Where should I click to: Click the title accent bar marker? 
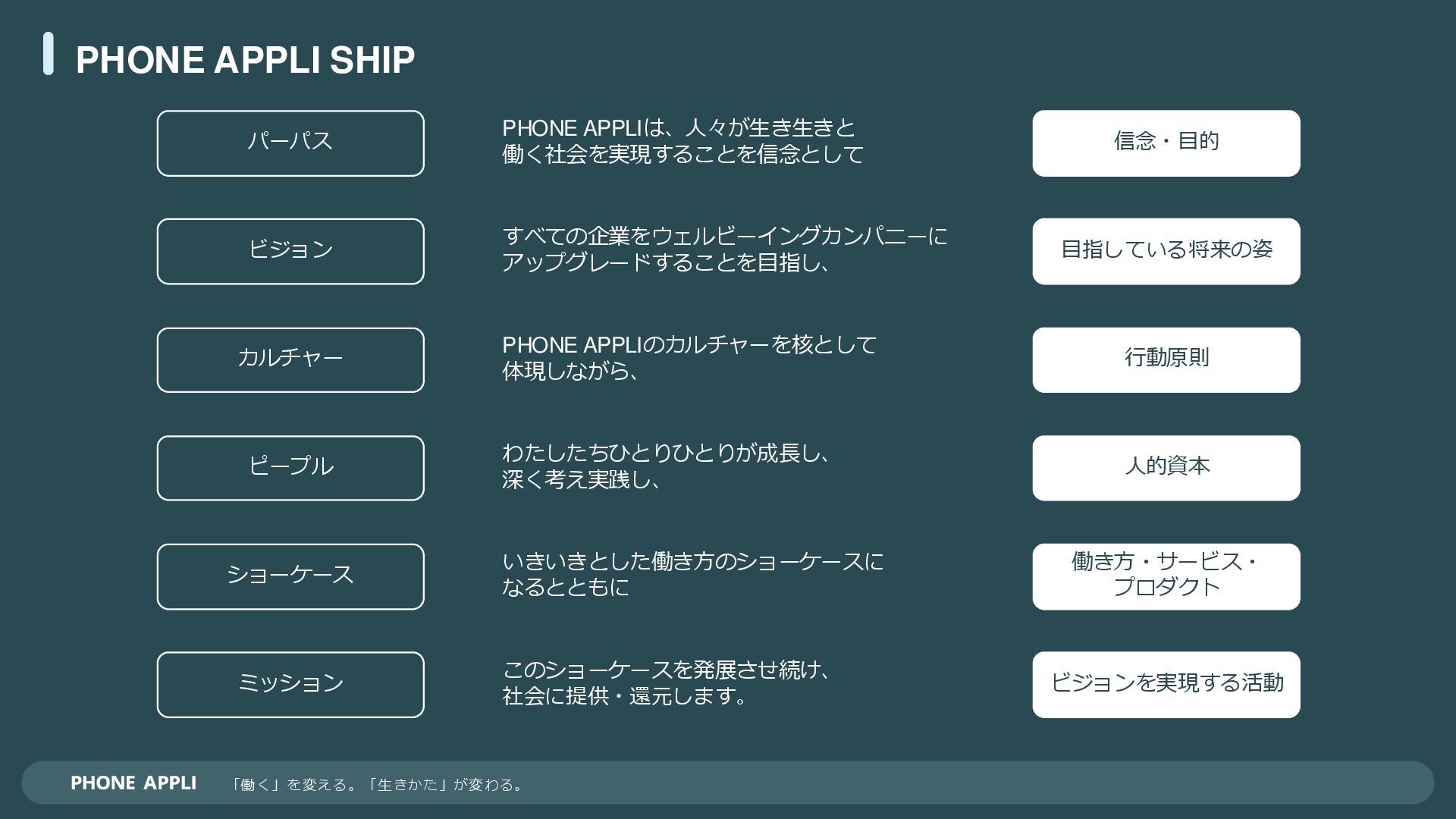(49, 54)
